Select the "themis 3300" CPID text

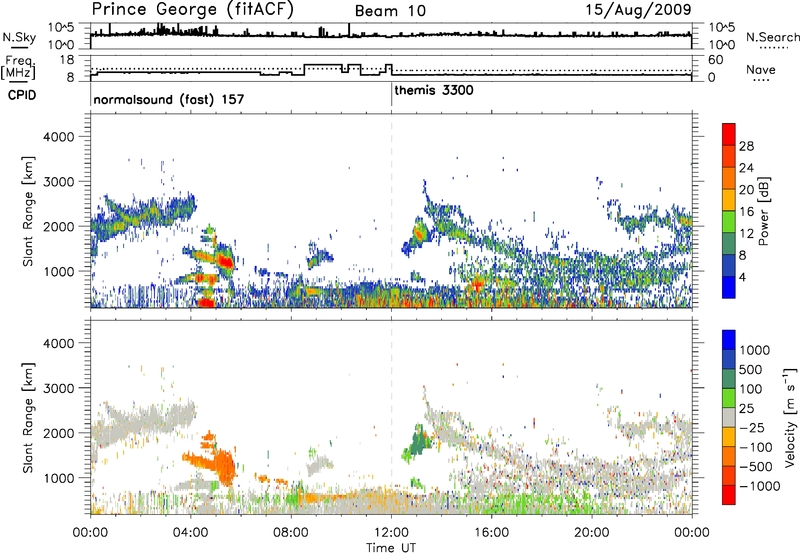pos(434,90)
